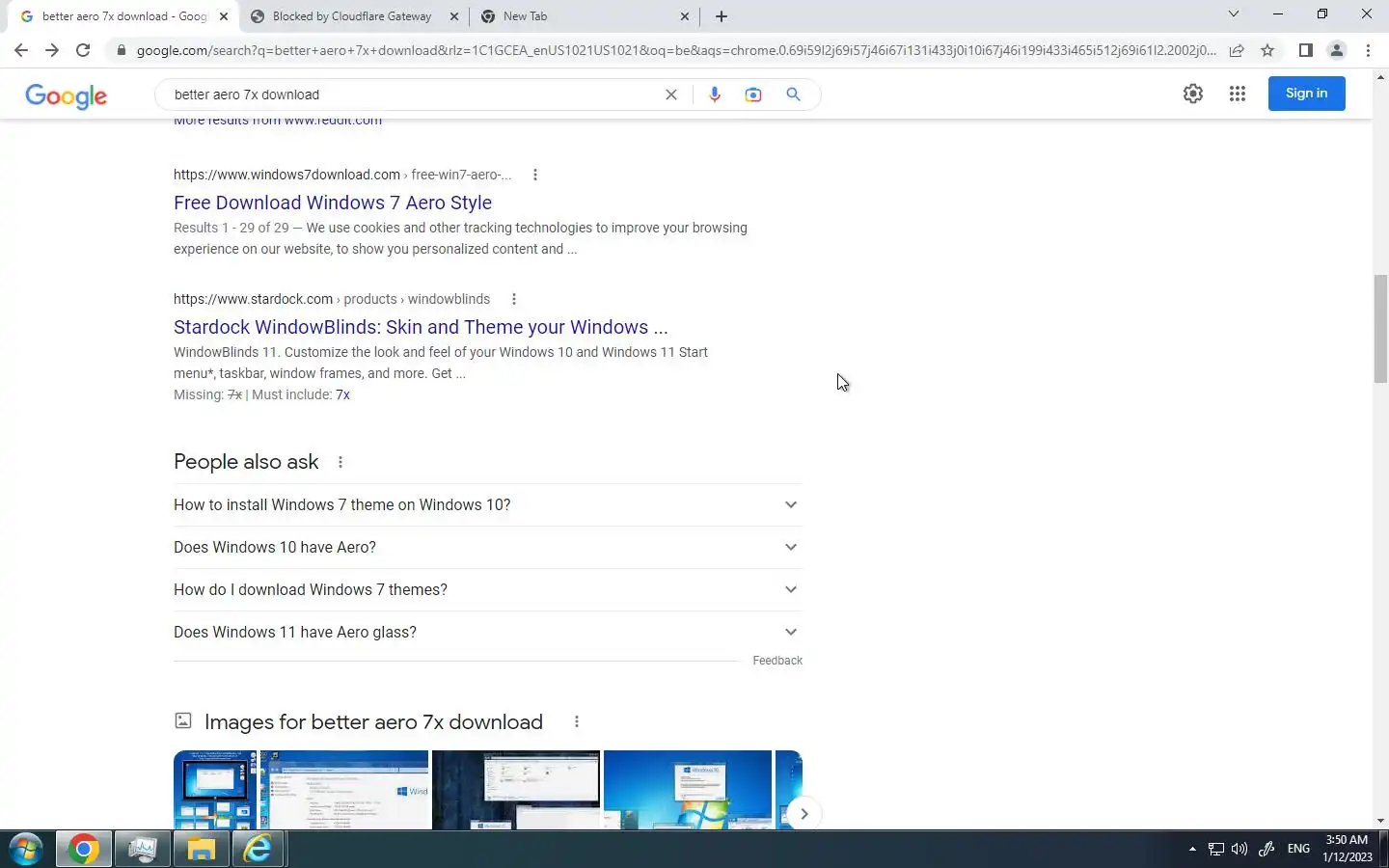Click 'More results from www.reddit.com'

click(x=278, y=122)
